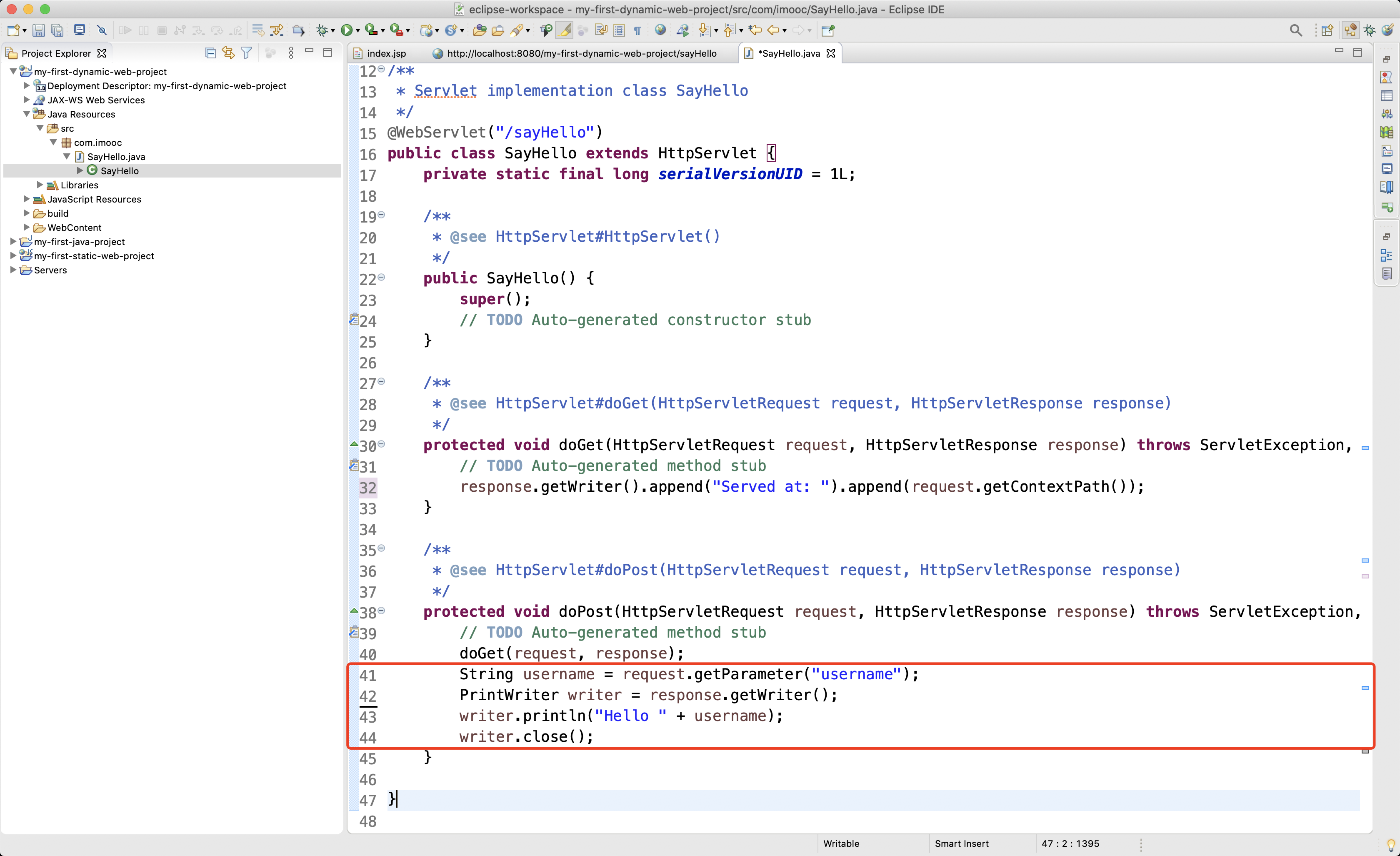1400x856 pixels.
Task: Toggle code folding at line 12
Action: pos(381,69)
